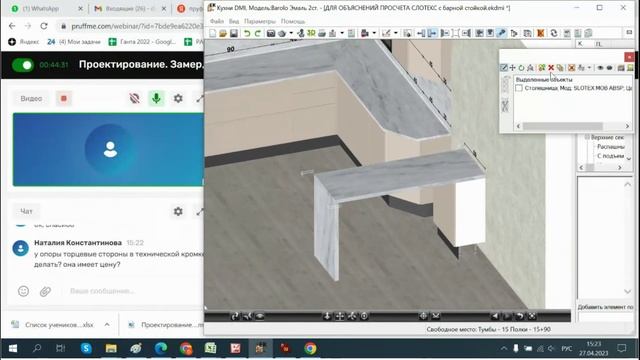Open the dropdown arrow next to the pencil chart icon
Image resolution: width=640 pixels, height=360 pixels.
point(396,33)
